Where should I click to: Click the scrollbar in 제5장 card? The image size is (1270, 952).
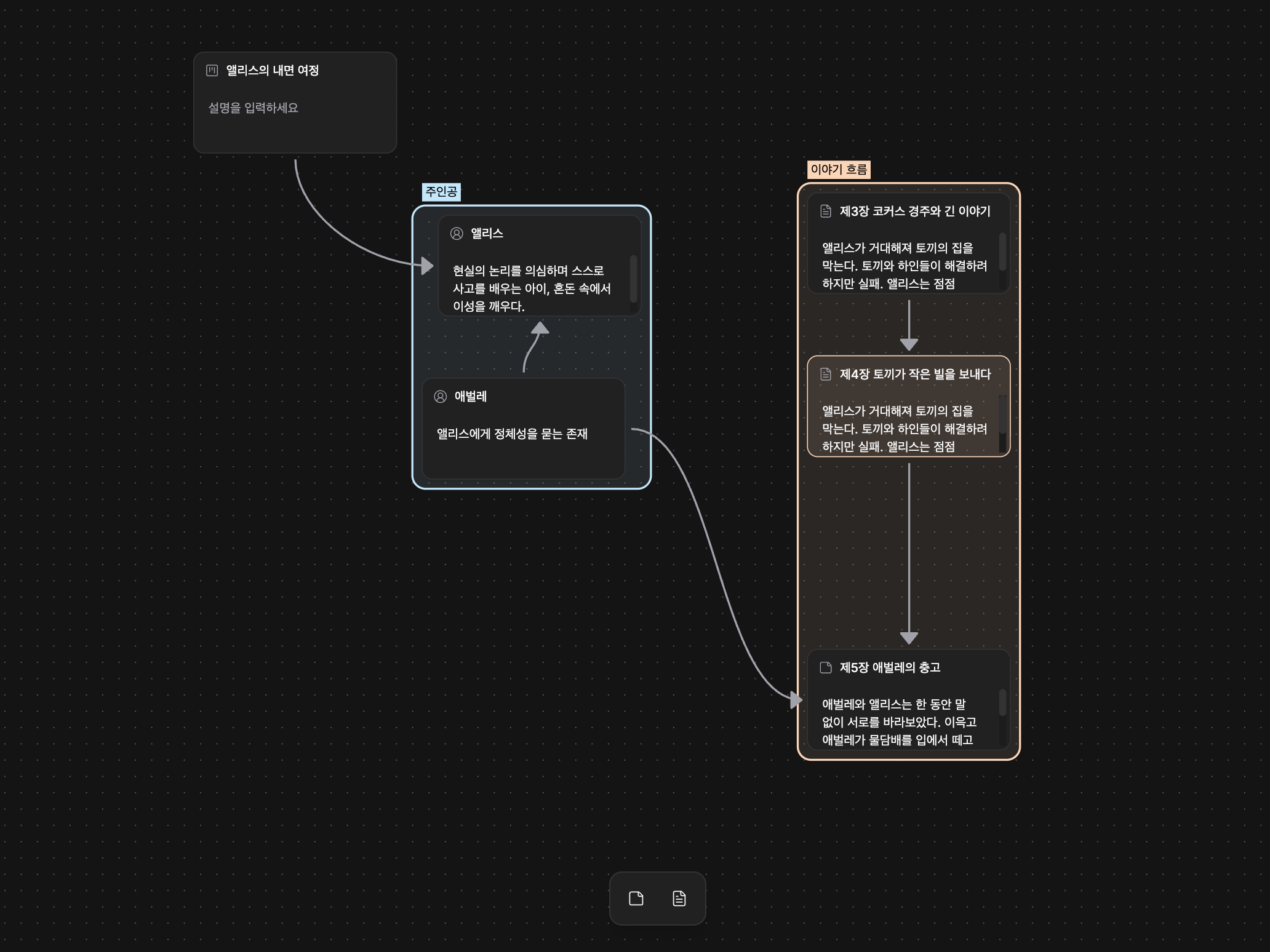[1002, 702]
